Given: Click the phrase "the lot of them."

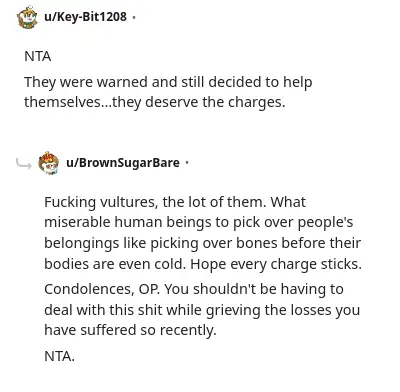Looking at the screenshot, I should [214, 202].
